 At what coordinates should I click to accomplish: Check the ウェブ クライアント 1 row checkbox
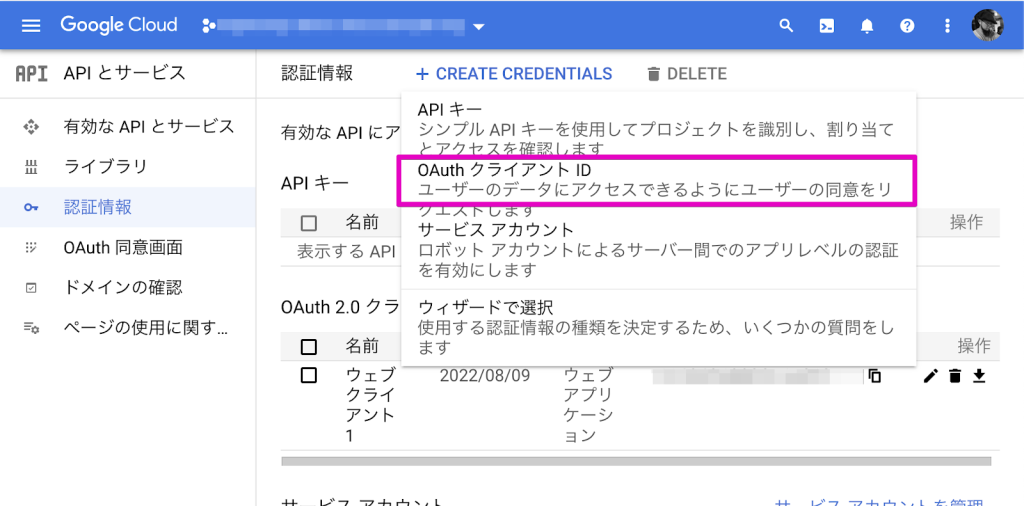(x=309, y=375)
